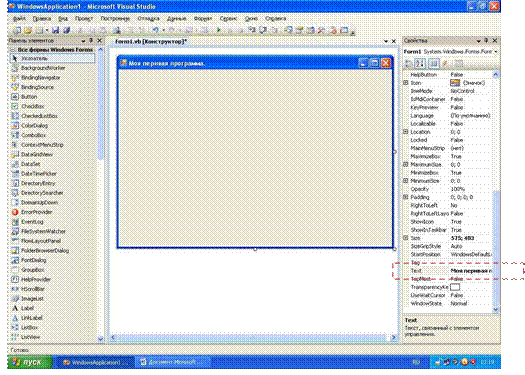
Task: Start debugging with the green play icon
Action: tap(218, 30)
